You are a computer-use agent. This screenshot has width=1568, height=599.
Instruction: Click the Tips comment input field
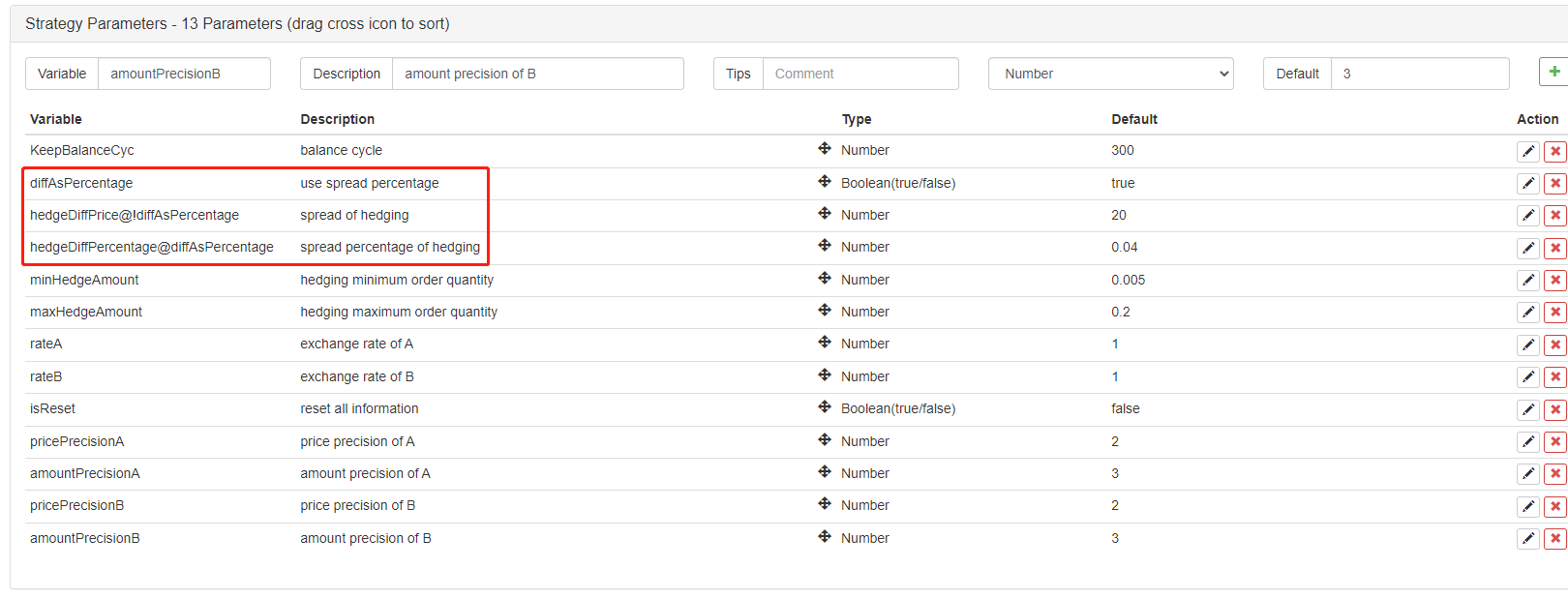point(860,74)
